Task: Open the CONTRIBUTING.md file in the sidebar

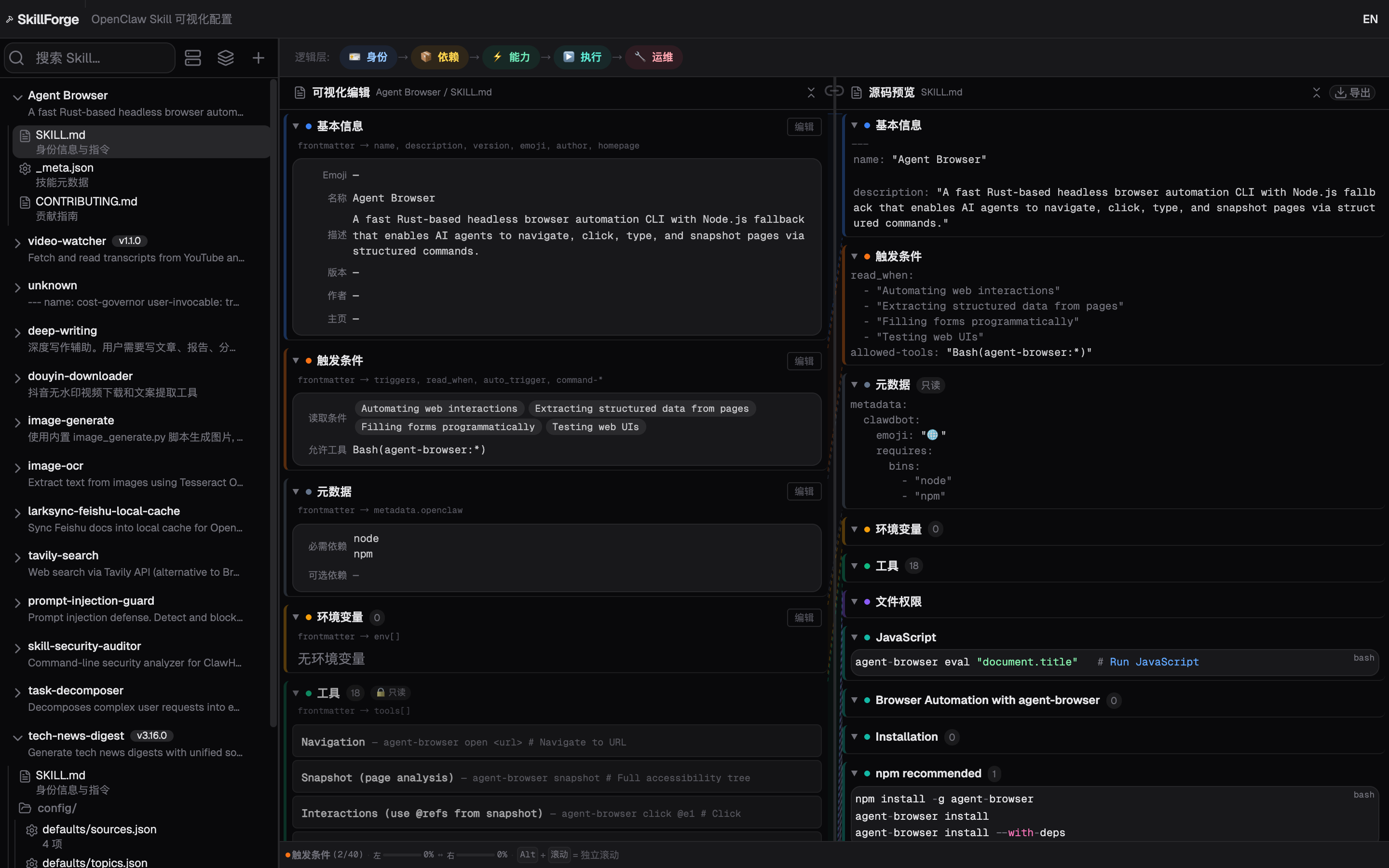Action: 86,202
